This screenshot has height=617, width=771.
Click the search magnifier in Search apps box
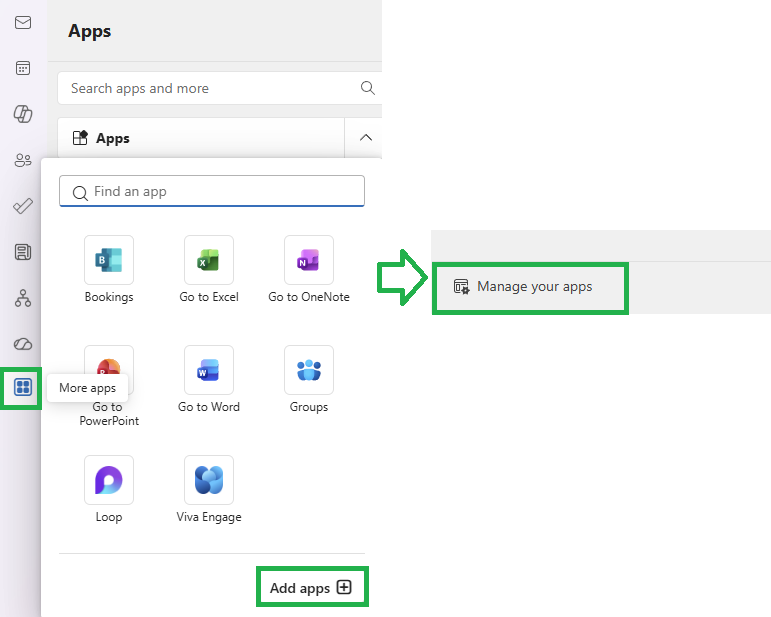(367, 88)
